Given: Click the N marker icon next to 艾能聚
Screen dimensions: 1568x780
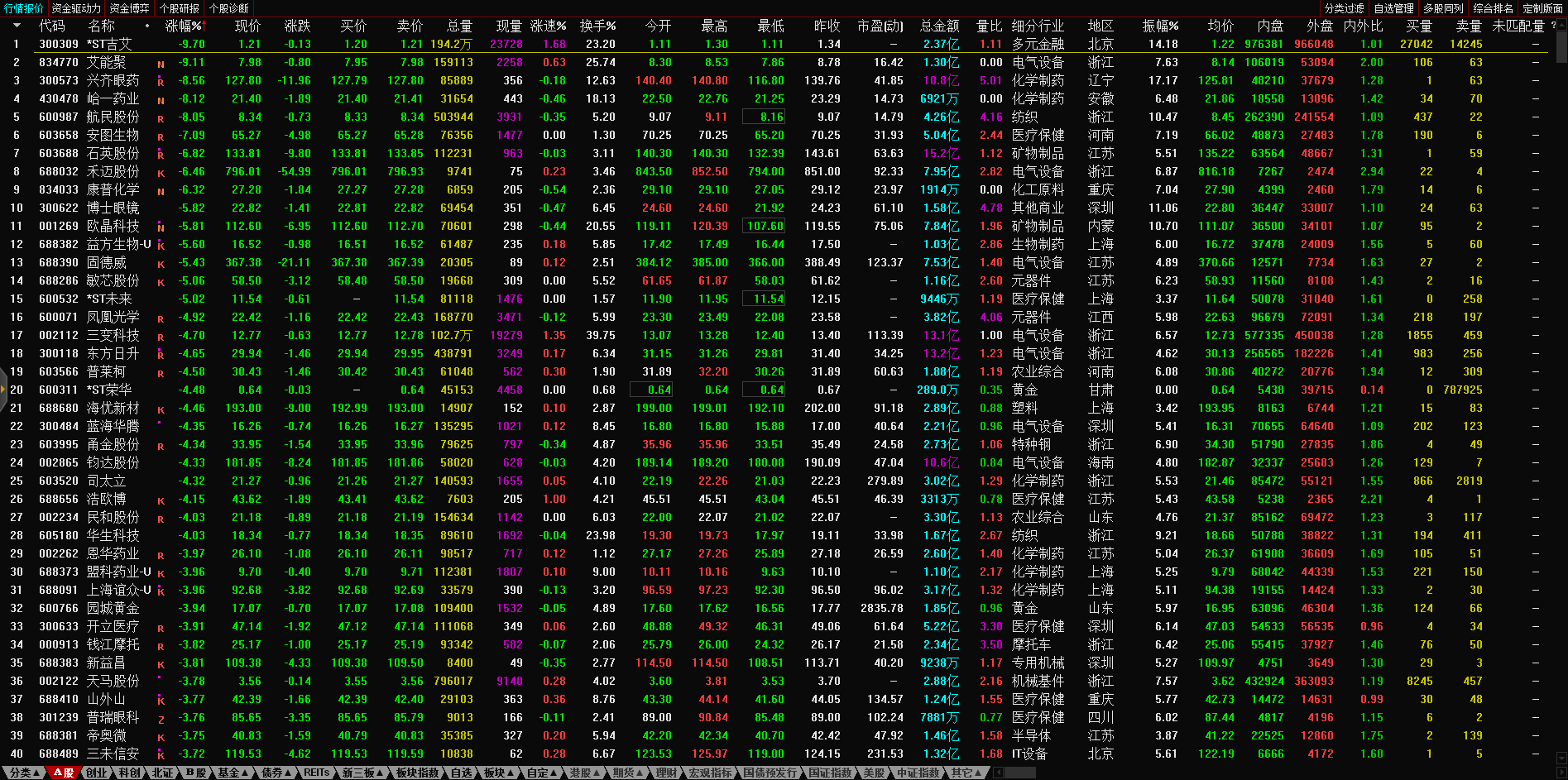Looking at the screenshot, I should [161, 64].
